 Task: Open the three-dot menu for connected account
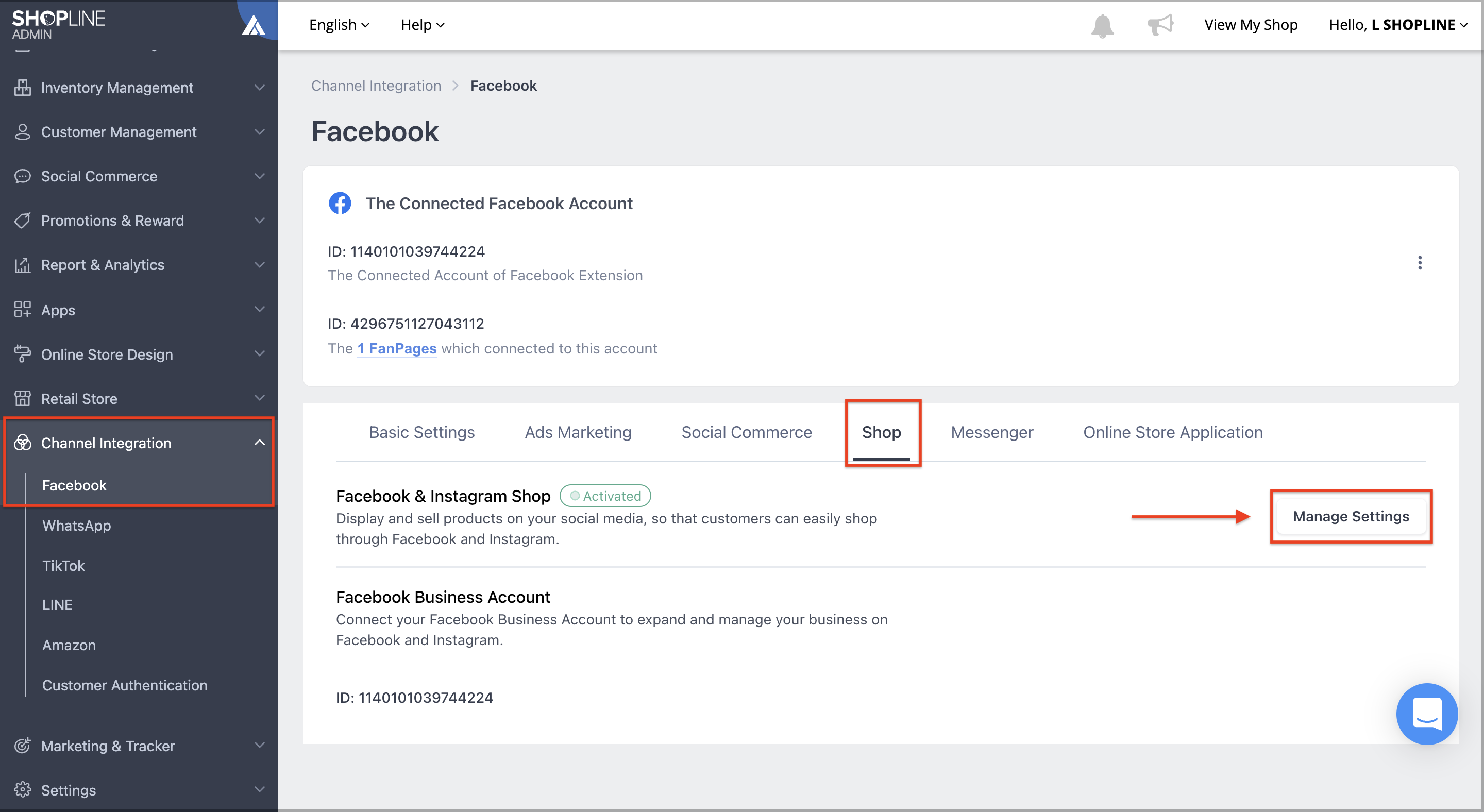(1420, 263)
